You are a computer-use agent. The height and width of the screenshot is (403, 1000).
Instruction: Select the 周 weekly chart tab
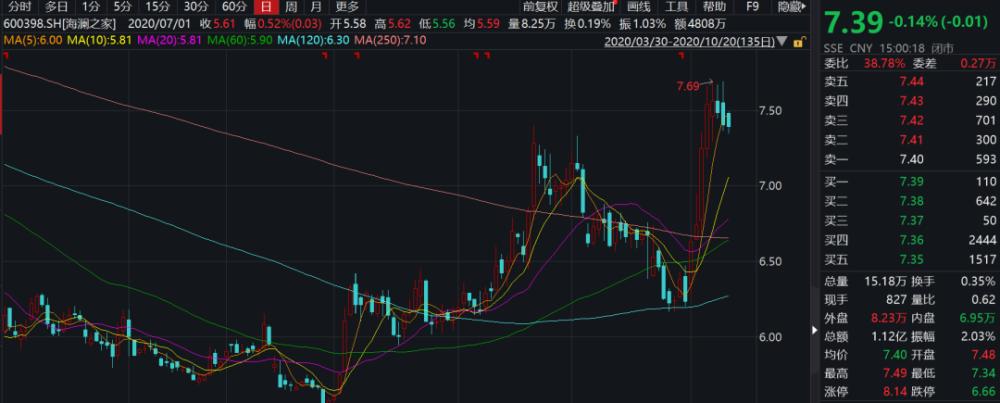[290, 6]
